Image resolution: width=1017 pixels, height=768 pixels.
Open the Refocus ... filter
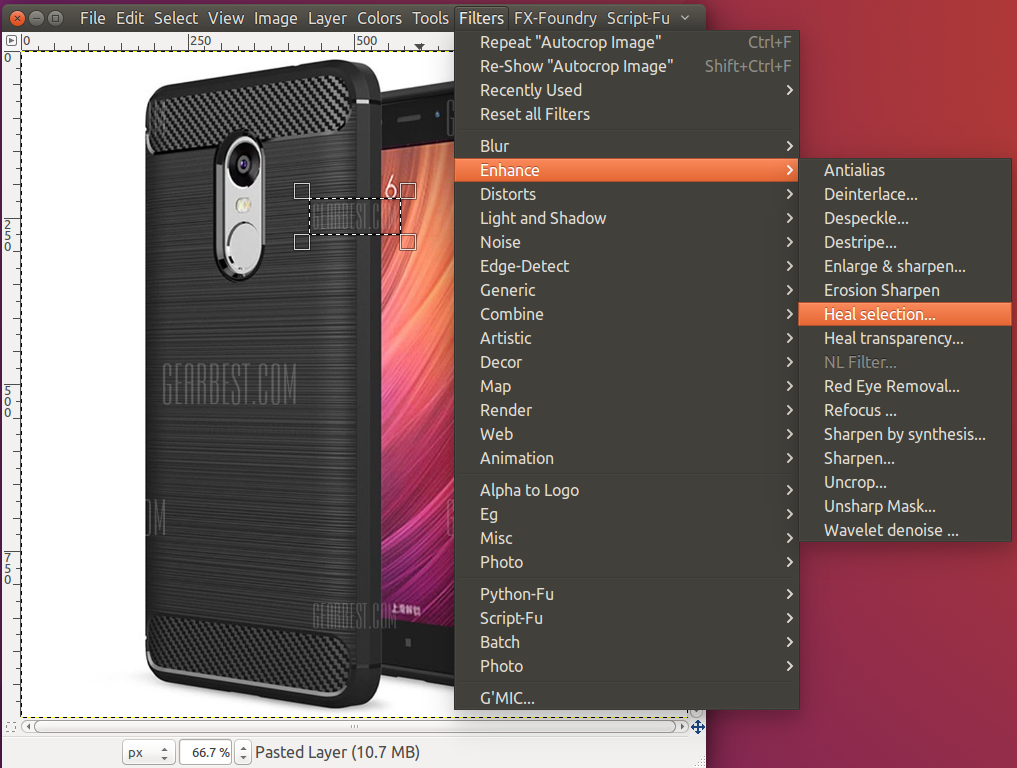(x=905, y=410)
